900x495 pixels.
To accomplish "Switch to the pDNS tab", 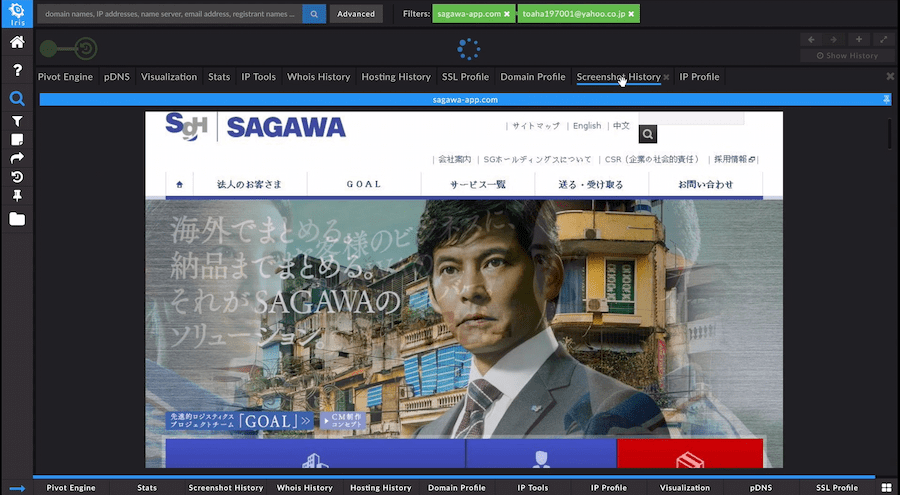I will pos(117,77).
